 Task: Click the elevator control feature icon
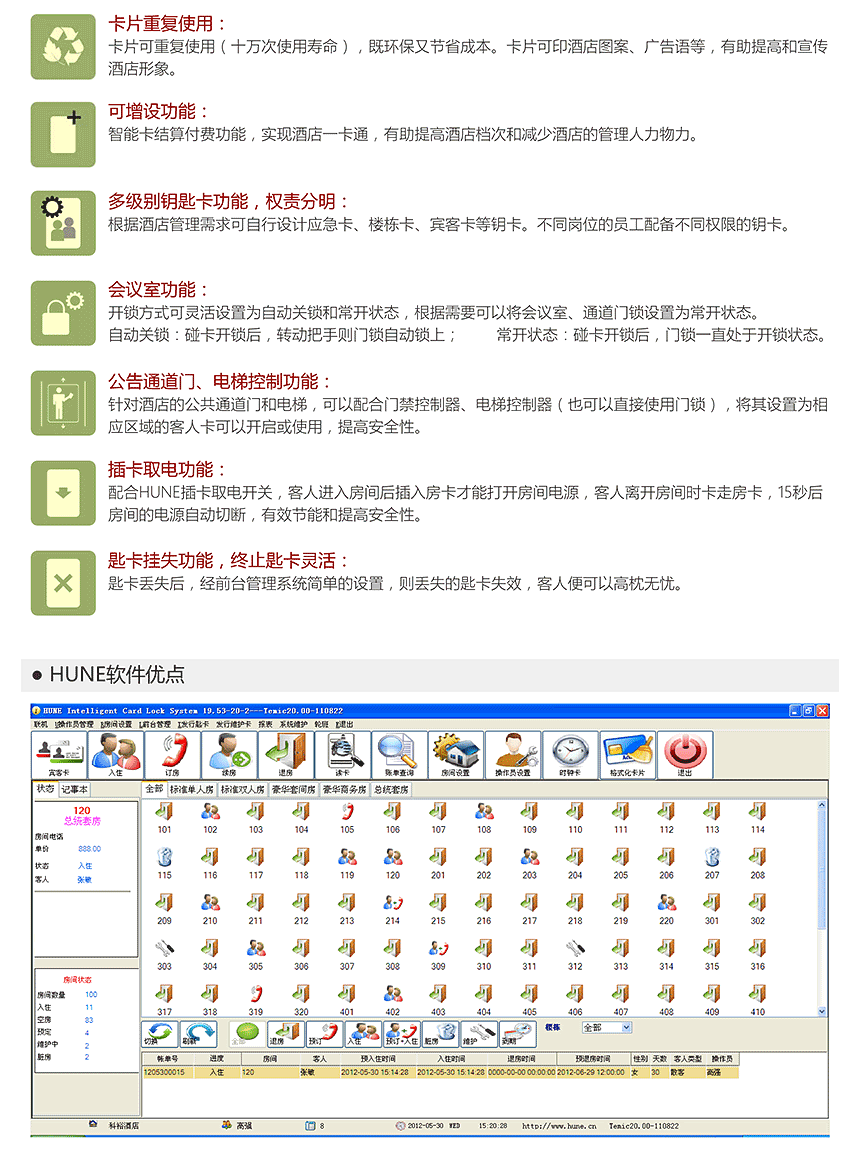pos(63,403)
